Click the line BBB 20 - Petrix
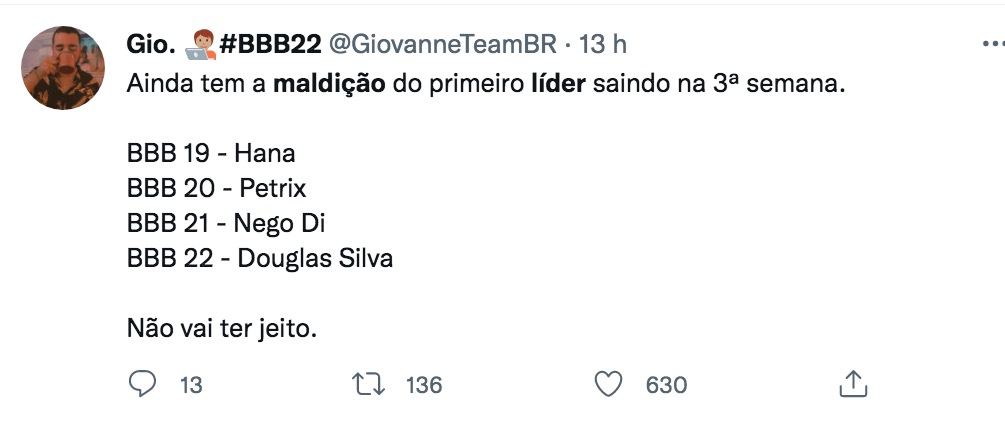 tap(216, 189)
